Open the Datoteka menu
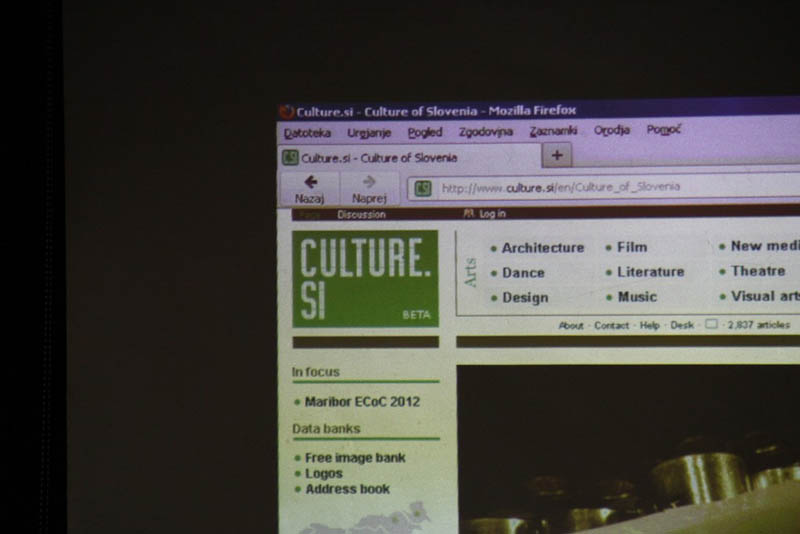This screenshot has height=534, width=800. [x=307, y=133]
